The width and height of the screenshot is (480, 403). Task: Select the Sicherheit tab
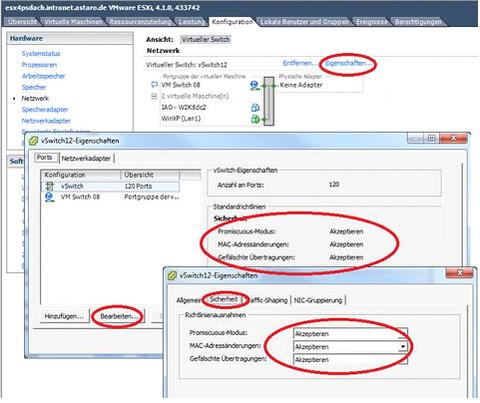pos(224,299)
